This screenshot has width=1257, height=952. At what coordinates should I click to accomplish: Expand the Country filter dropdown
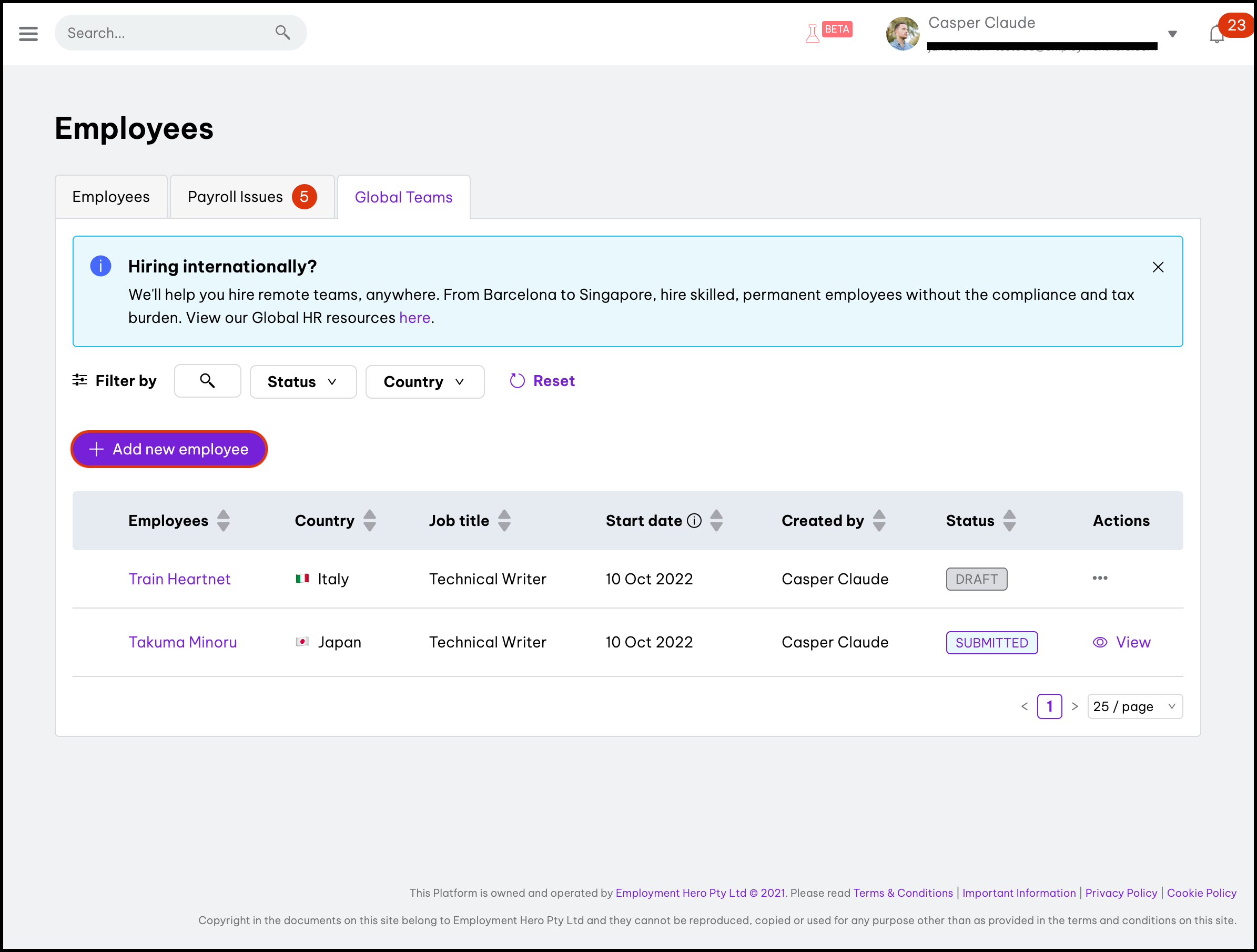pyautogui.click(x=424, y=382)
